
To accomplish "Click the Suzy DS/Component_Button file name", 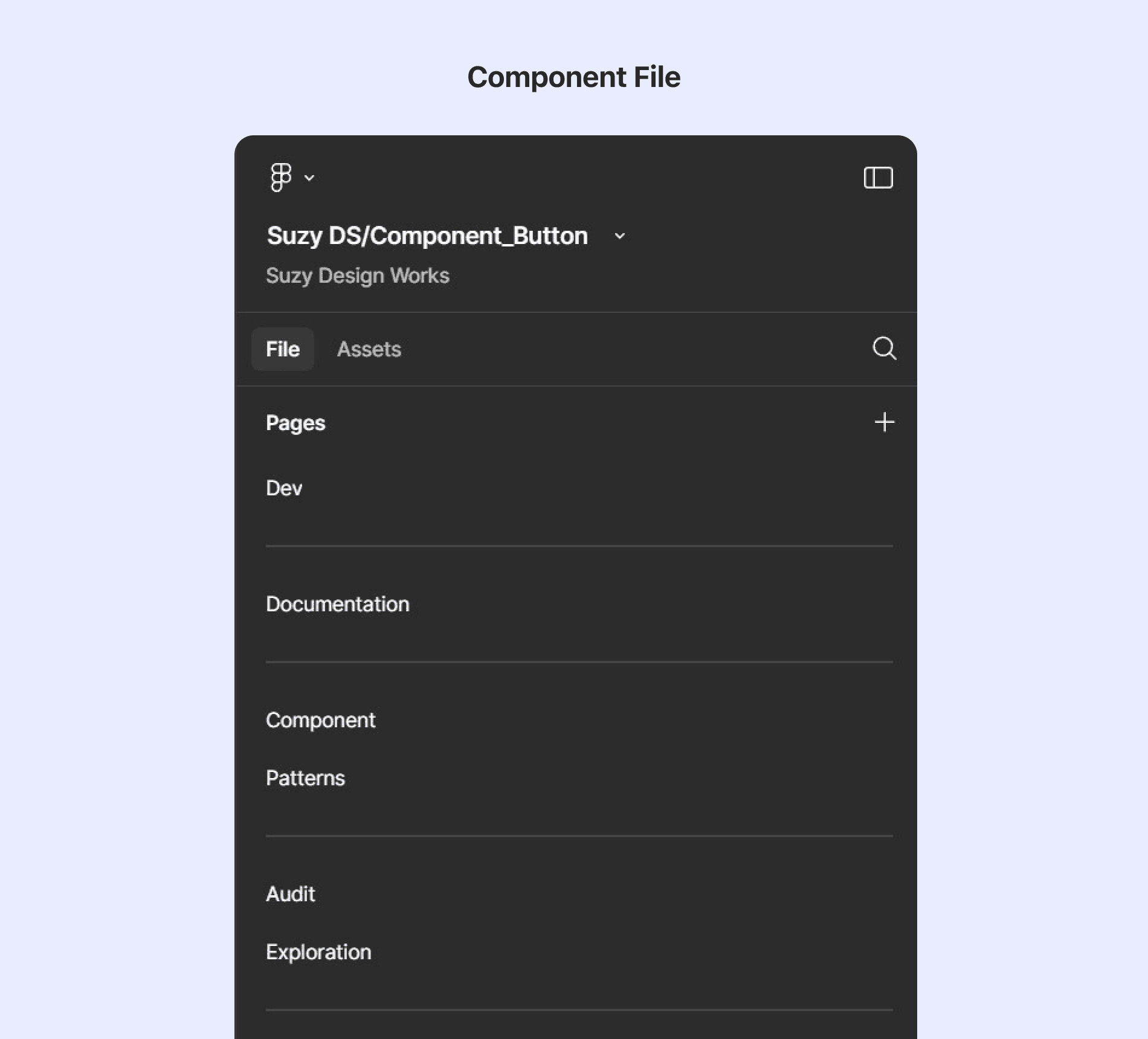I will coord(427,236).
